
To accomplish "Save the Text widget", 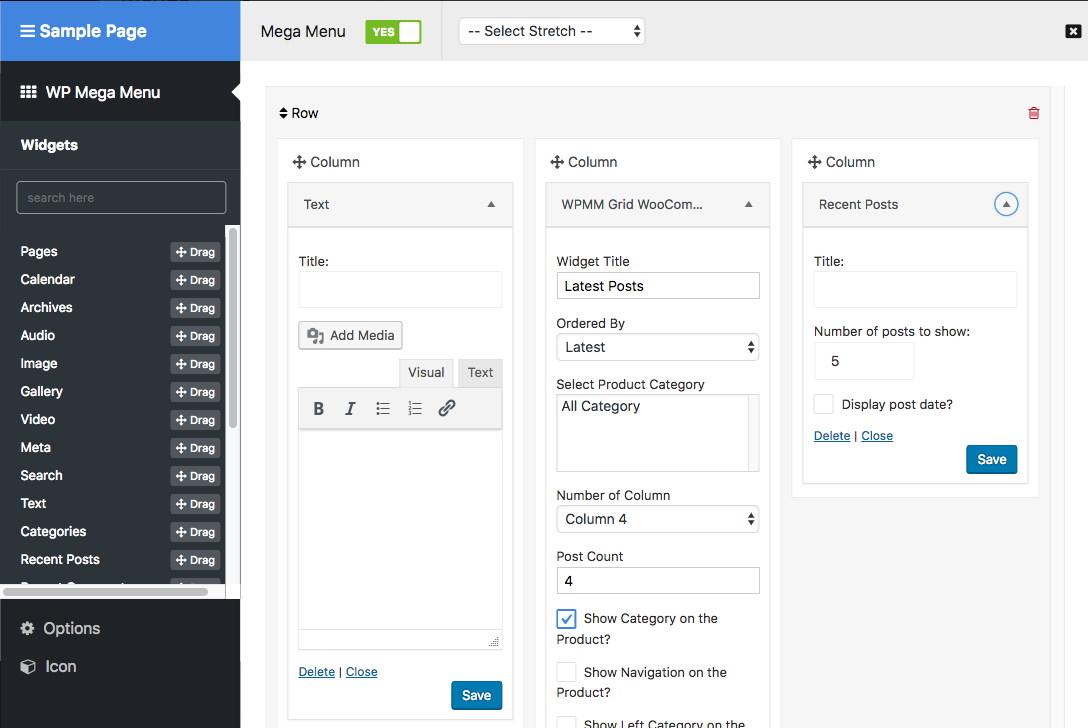I will (x=477, y=695).
